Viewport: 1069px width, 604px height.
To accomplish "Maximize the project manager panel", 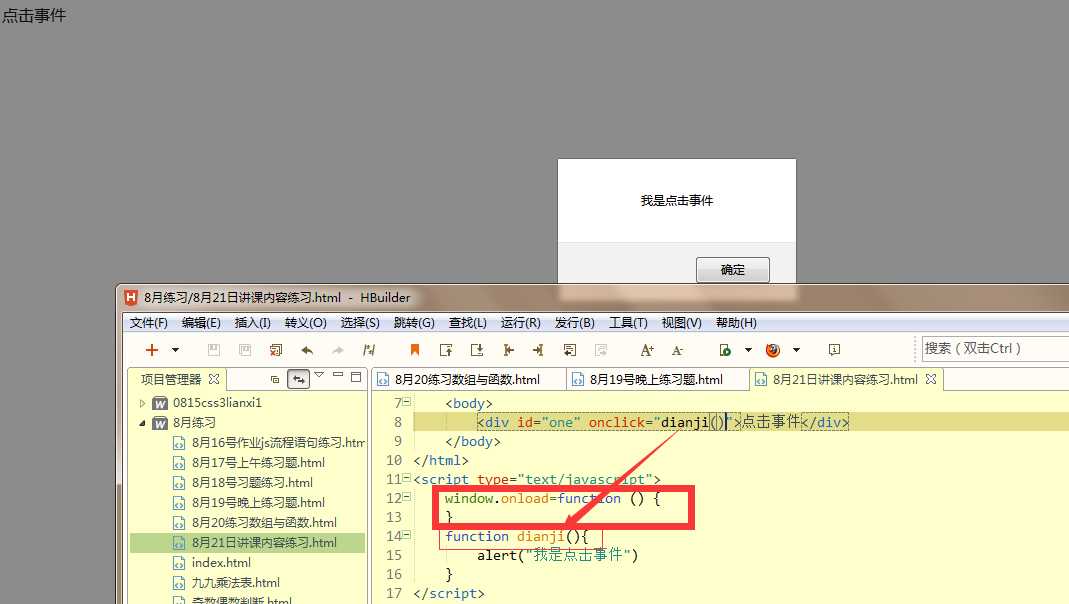I will tap(356, 376).
